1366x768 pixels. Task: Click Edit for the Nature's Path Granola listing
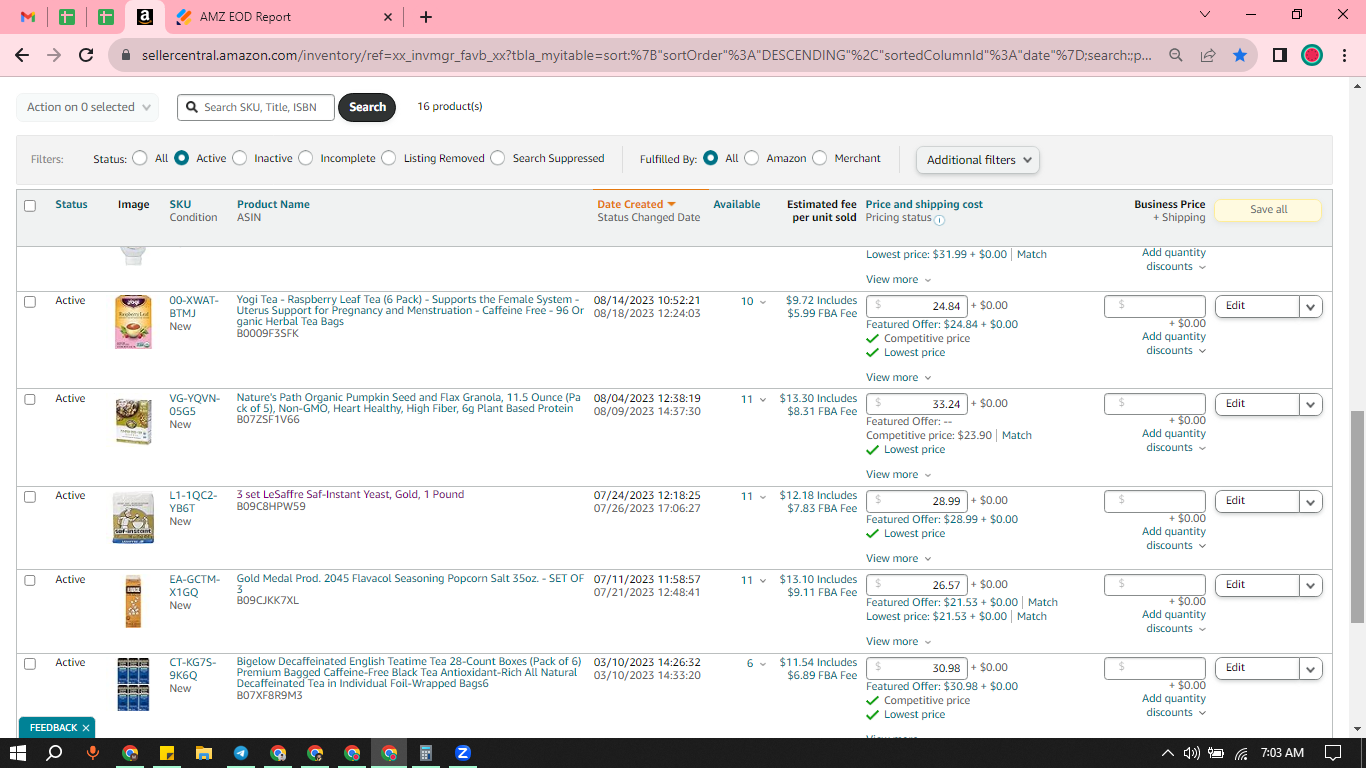point(1257,404)
